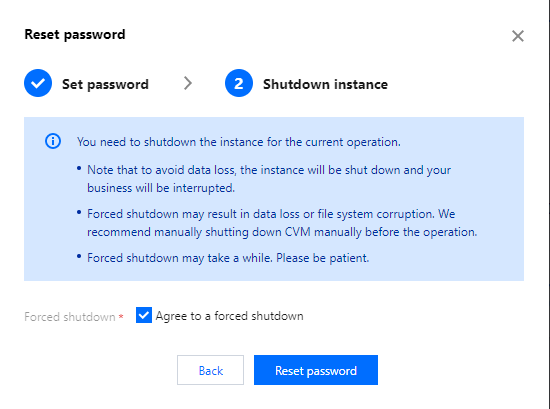Click the blue info icon in notice
The width and height of the screenshot is (550, 409).
click(53, 141)
